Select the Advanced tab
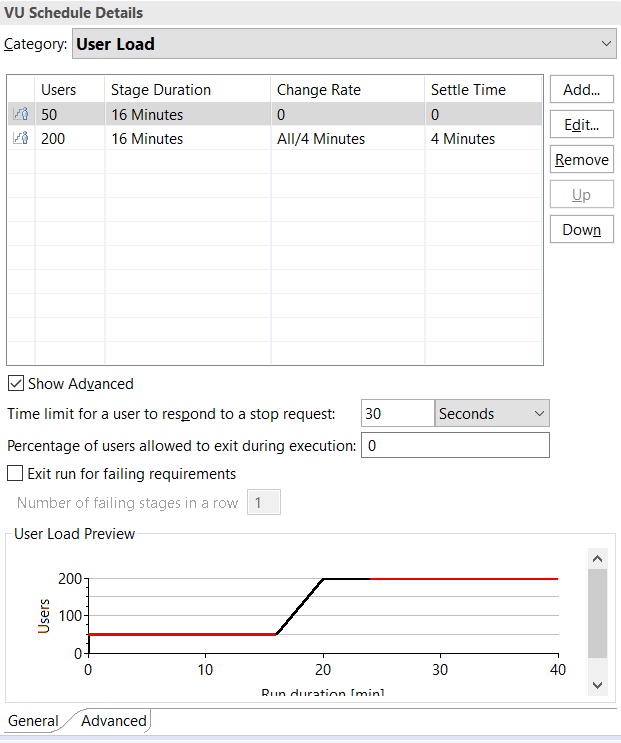This screenshot has width=621, height=743. (x=113, y=721)
